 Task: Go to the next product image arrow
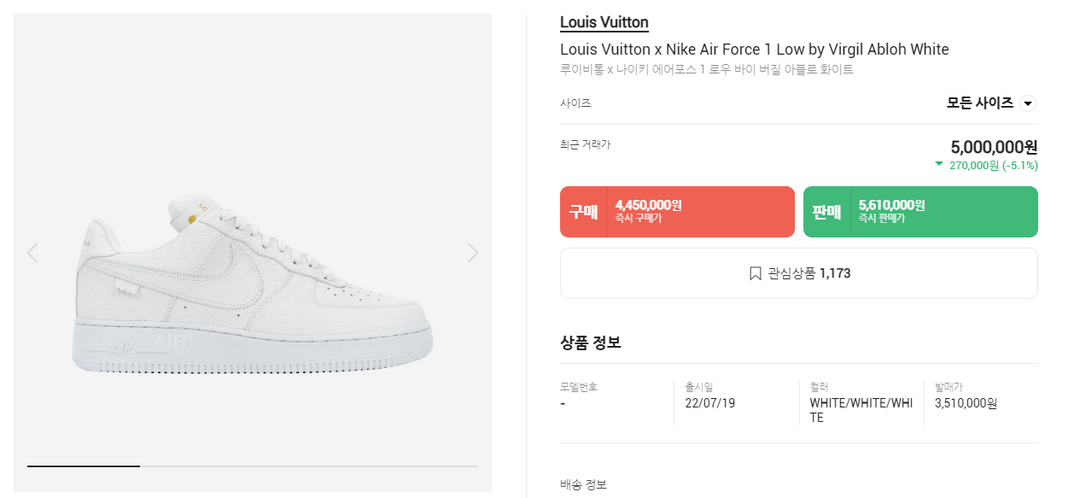click(x=473, y=253)
